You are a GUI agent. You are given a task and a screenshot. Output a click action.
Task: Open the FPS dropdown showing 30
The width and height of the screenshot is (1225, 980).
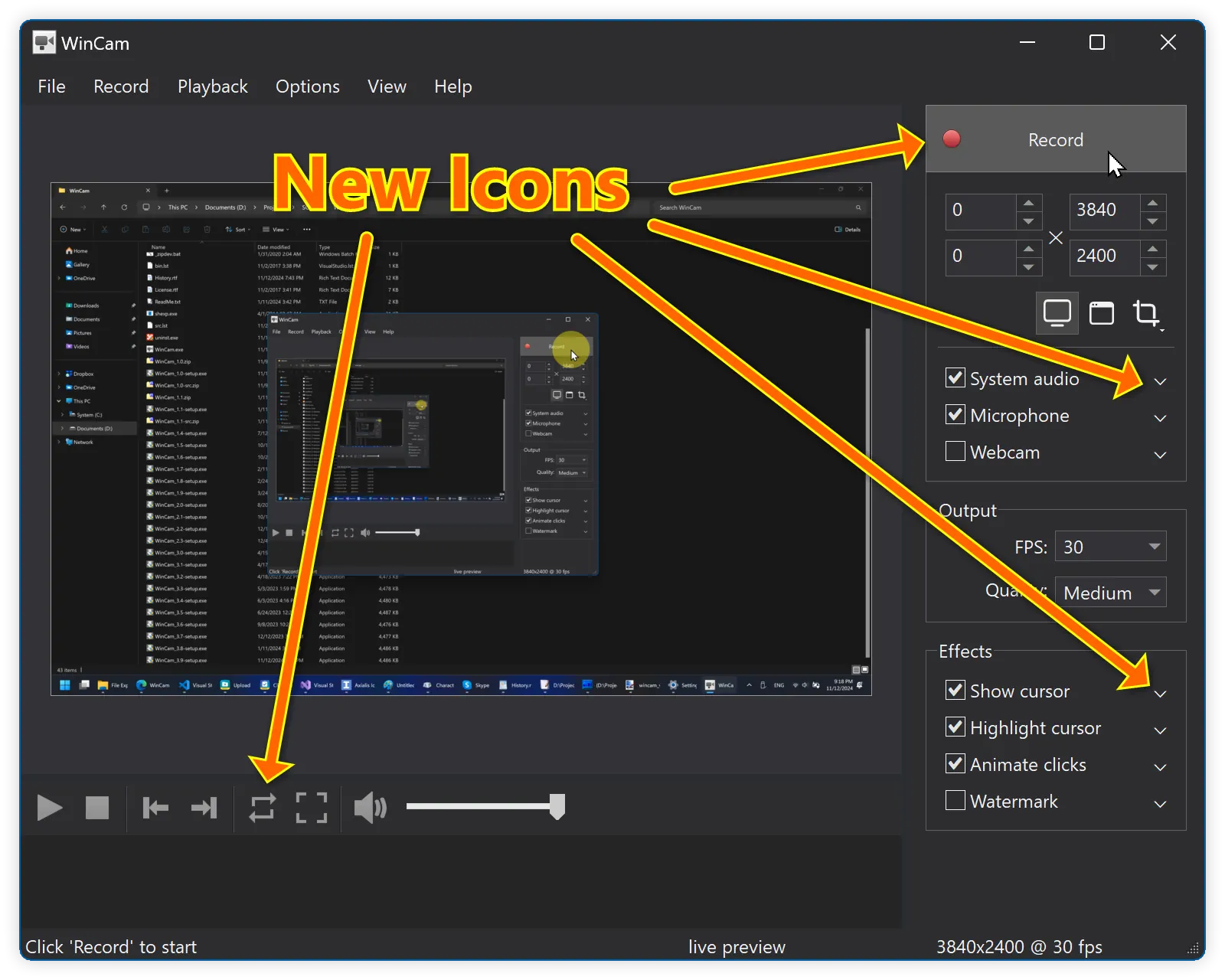pyautogui.click(x=1111, y=547)
